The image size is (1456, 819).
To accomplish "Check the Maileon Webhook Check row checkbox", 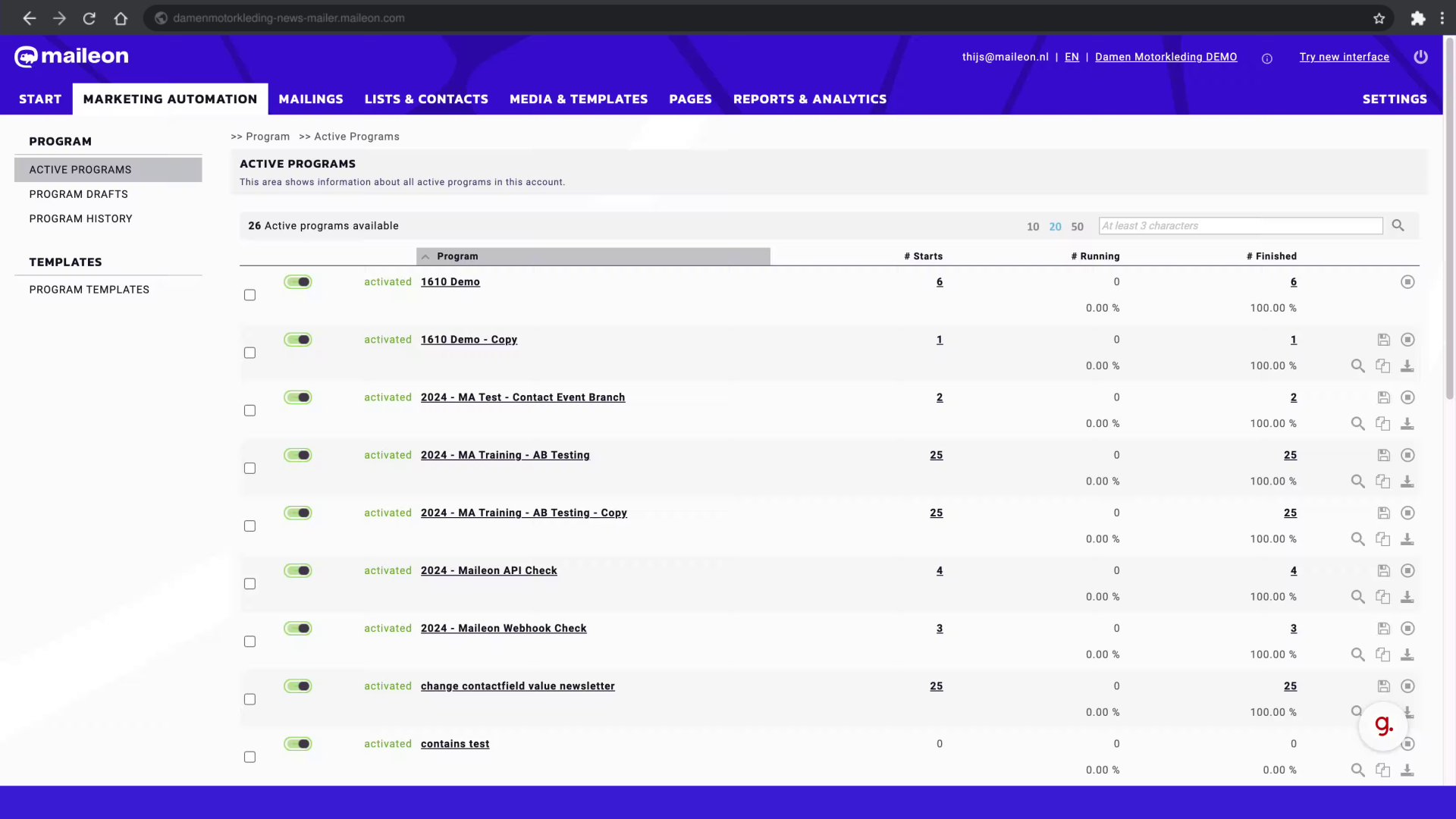I will [x=249, y=642].
